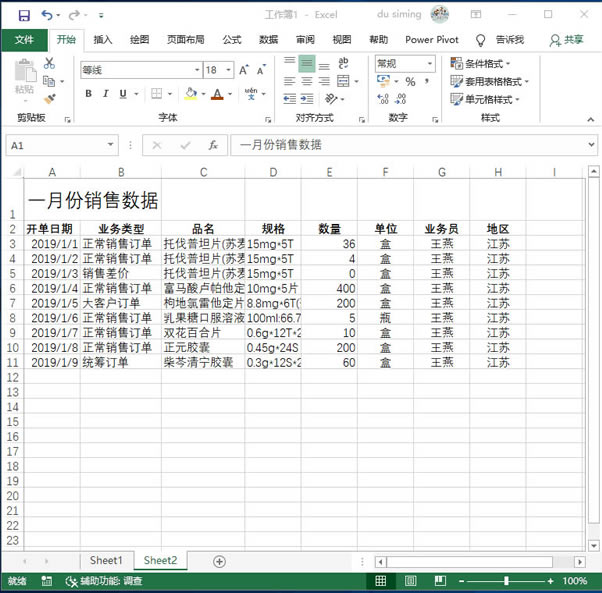The width and height of the screenshot is (602, 593).
Task: Switch to the 页面布局 tab
Action: point(185,40)
